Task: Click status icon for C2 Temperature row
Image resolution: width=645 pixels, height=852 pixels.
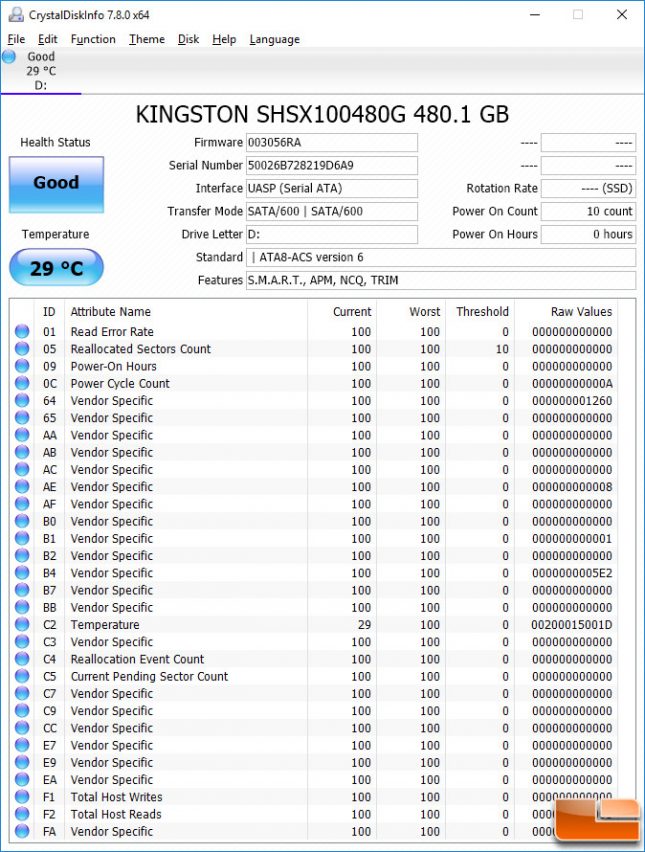Action: pyautogui.click(x=22, y=624)
